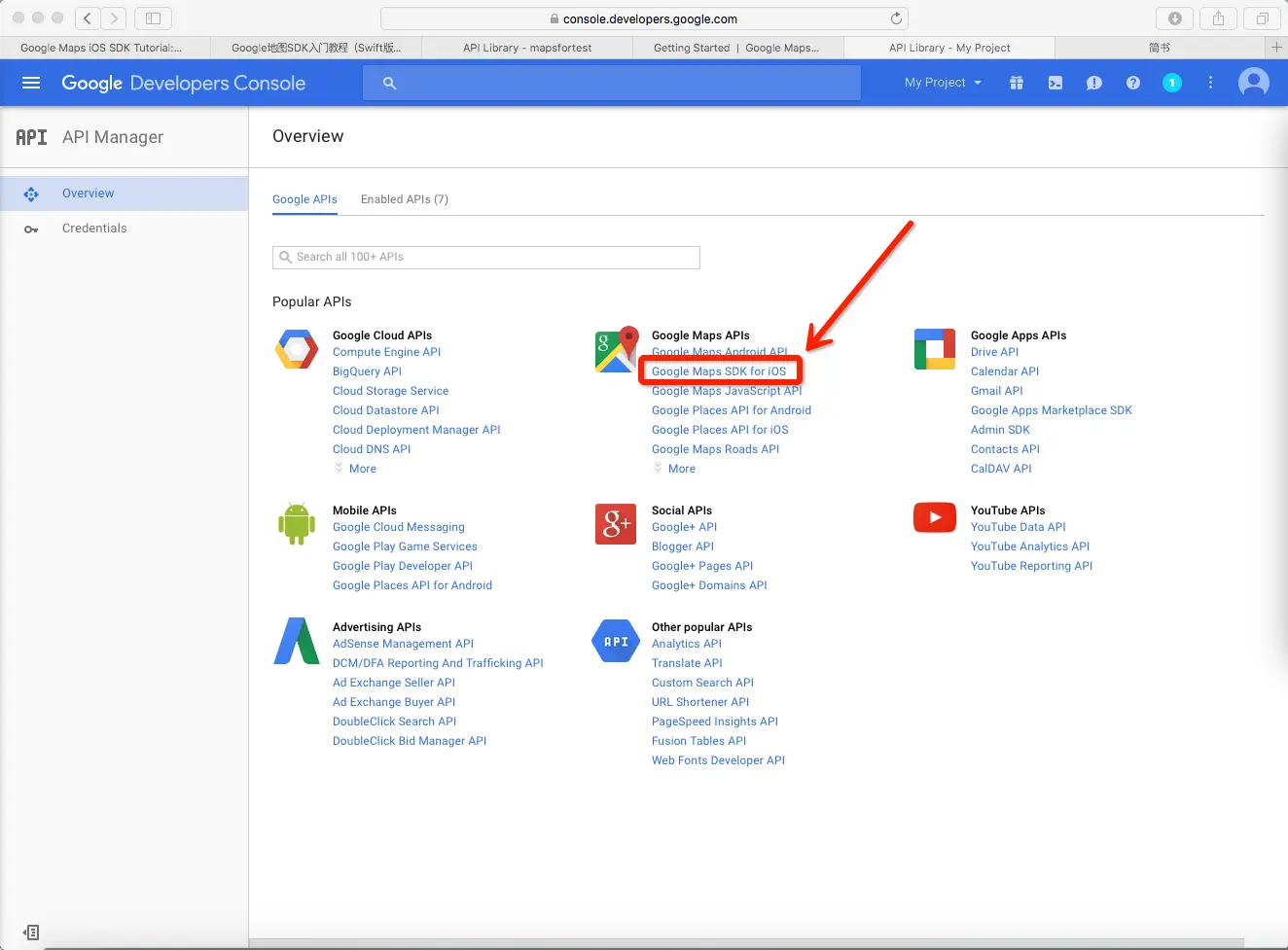Launch Cloud Shell terminal icon
Image resolution: width=1288 pixels, height=950 pixels.
pos(1055,83)
